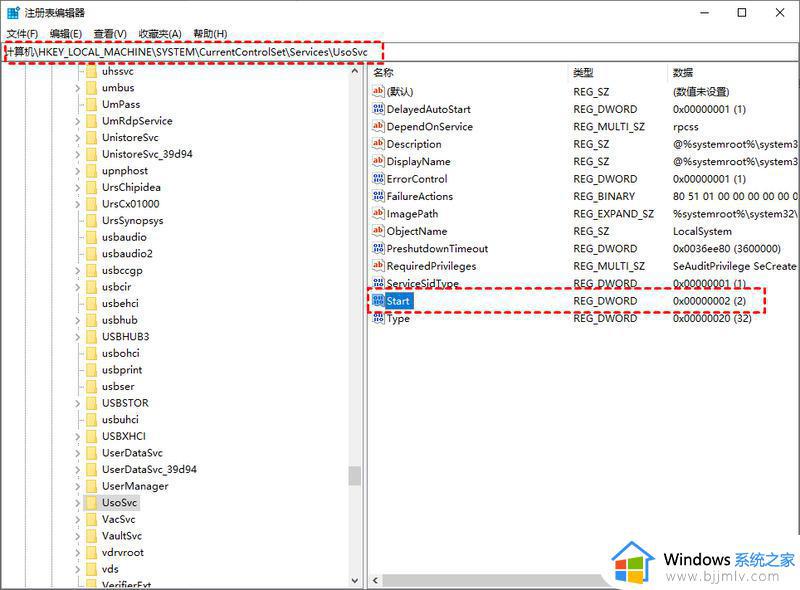Click the folder icon of UmPass key
This screenshot has width=800, height=590.
coord(91,104)
